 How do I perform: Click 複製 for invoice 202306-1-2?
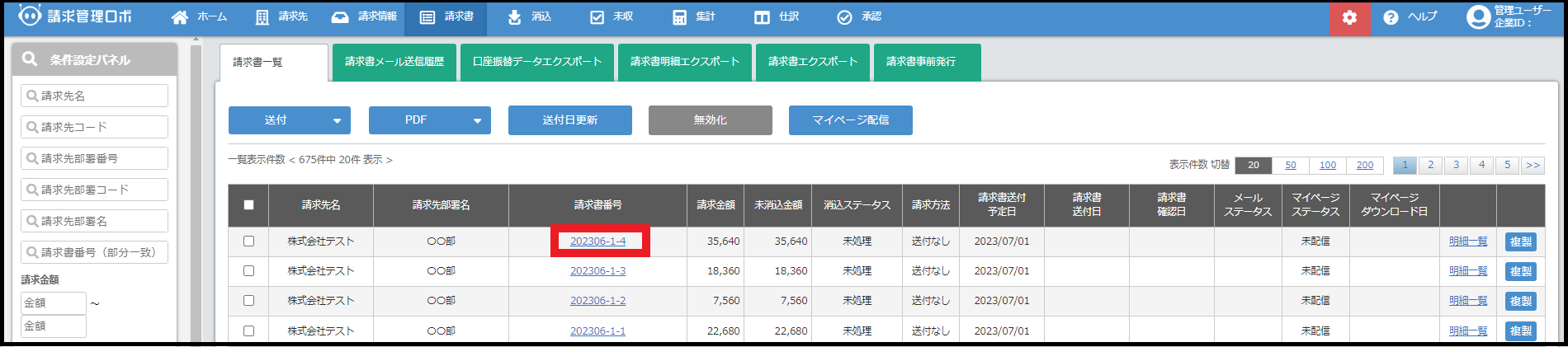point(1521,301)
